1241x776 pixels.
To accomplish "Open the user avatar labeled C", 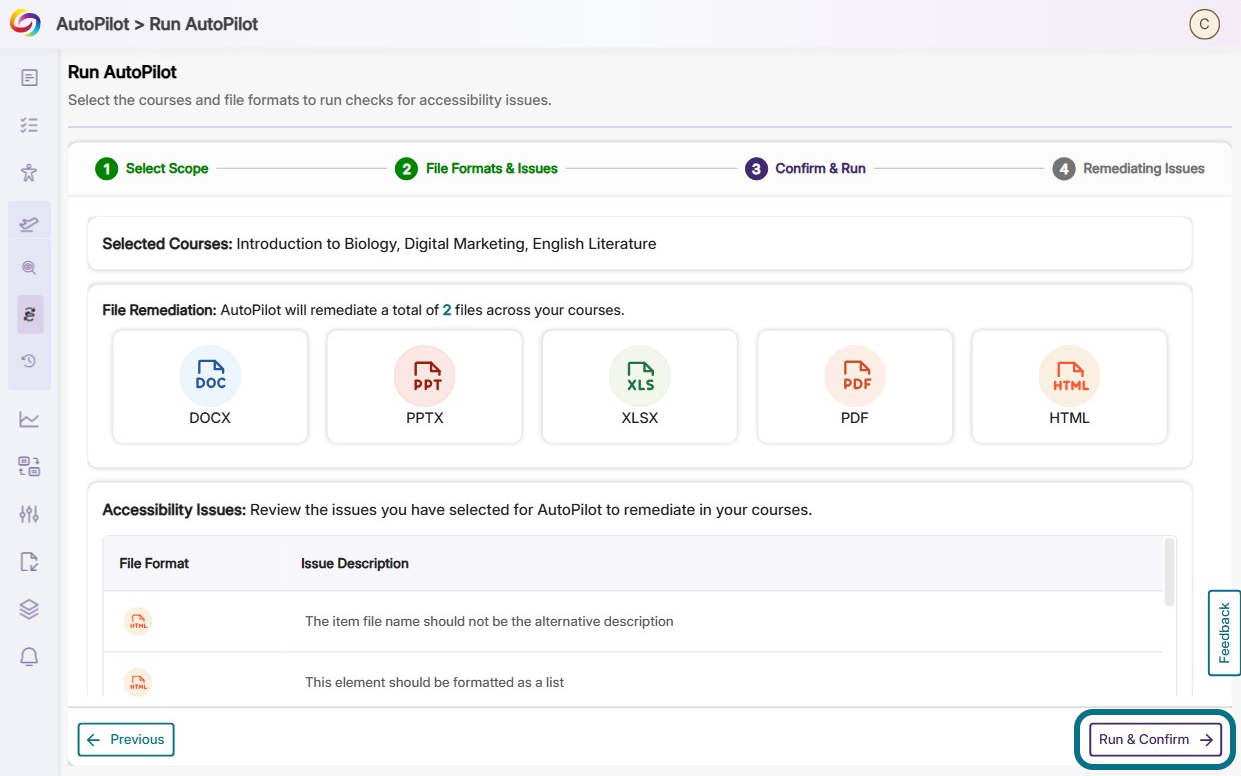I will click(1204, 25).
